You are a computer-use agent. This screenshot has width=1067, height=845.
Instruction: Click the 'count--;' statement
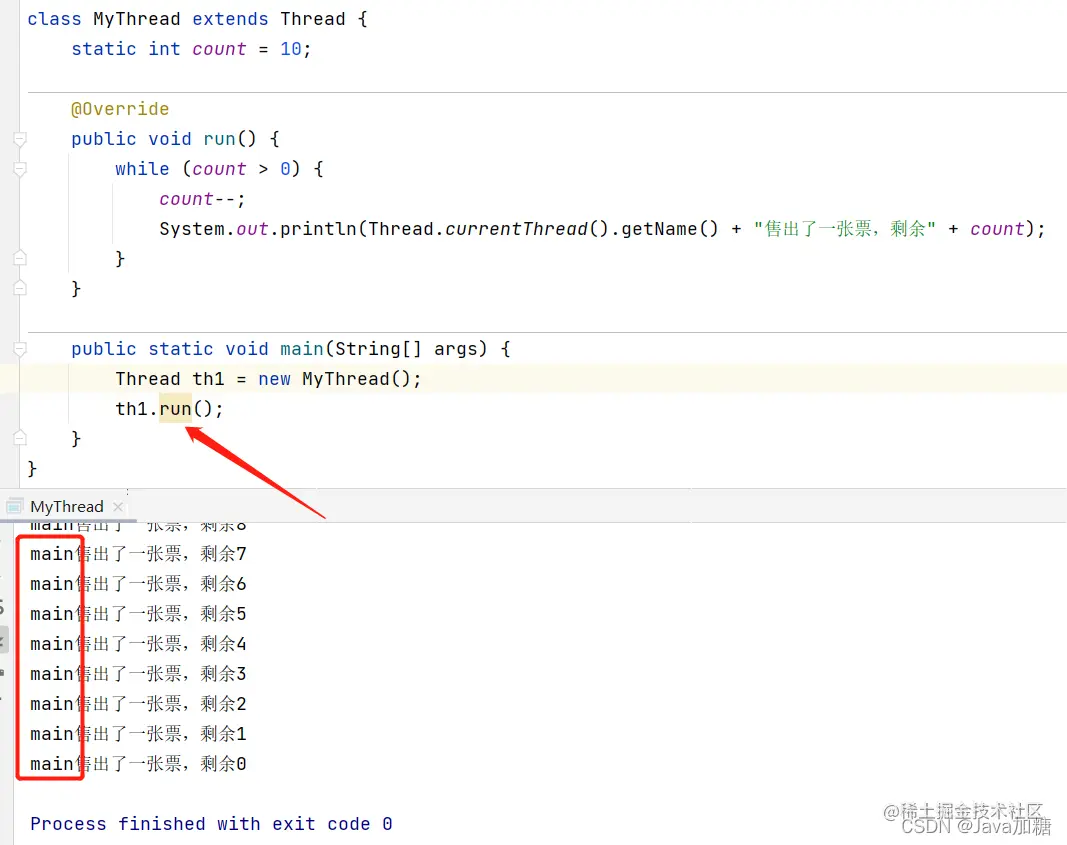pos(202,199)
